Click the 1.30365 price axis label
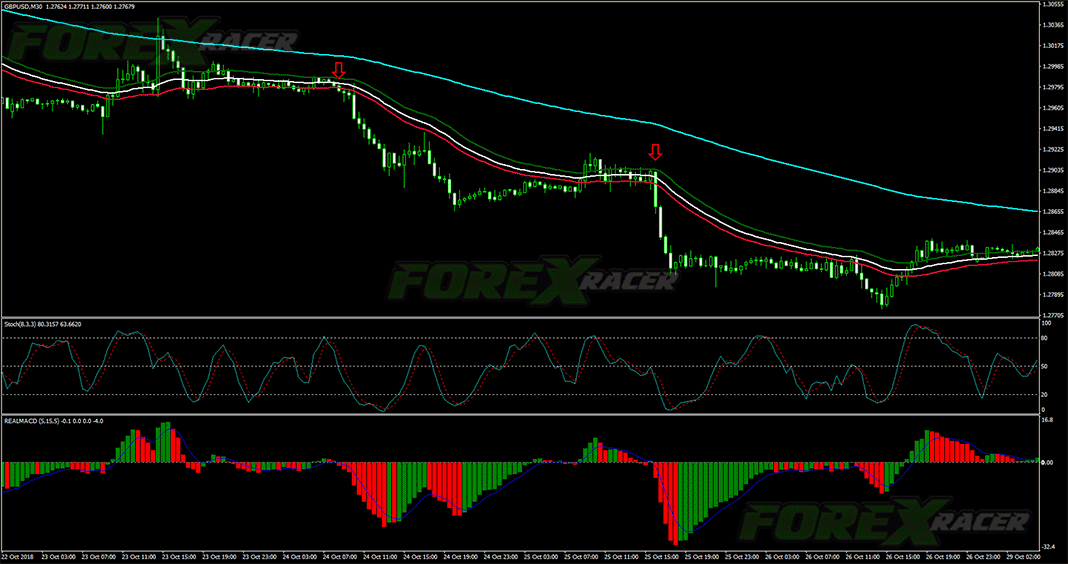 (x=1053, y=25)
